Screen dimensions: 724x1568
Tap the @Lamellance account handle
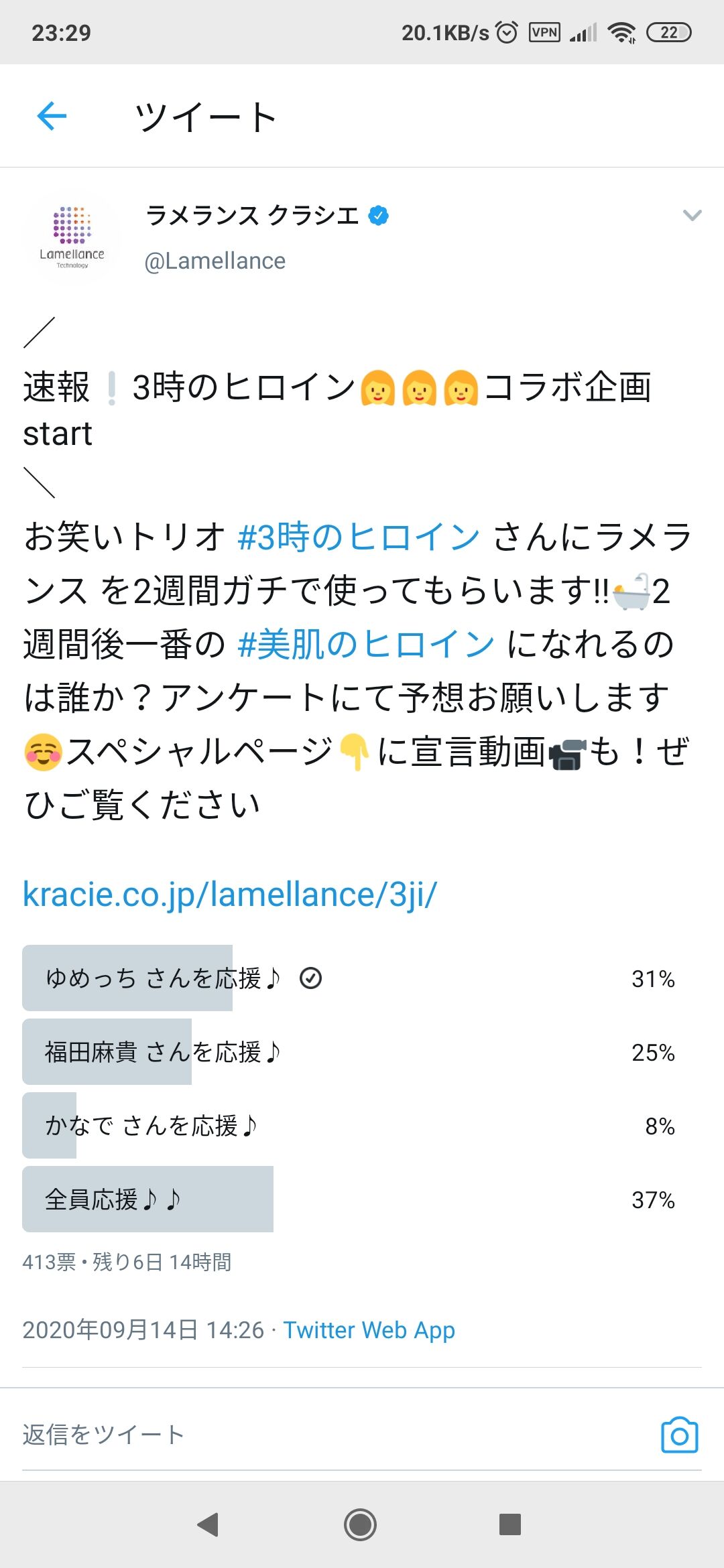[215, 261]
